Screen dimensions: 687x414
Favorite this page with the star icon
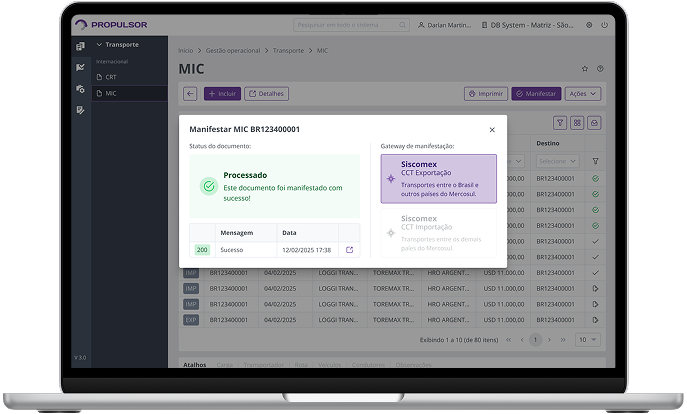click(x=585, y=69)
